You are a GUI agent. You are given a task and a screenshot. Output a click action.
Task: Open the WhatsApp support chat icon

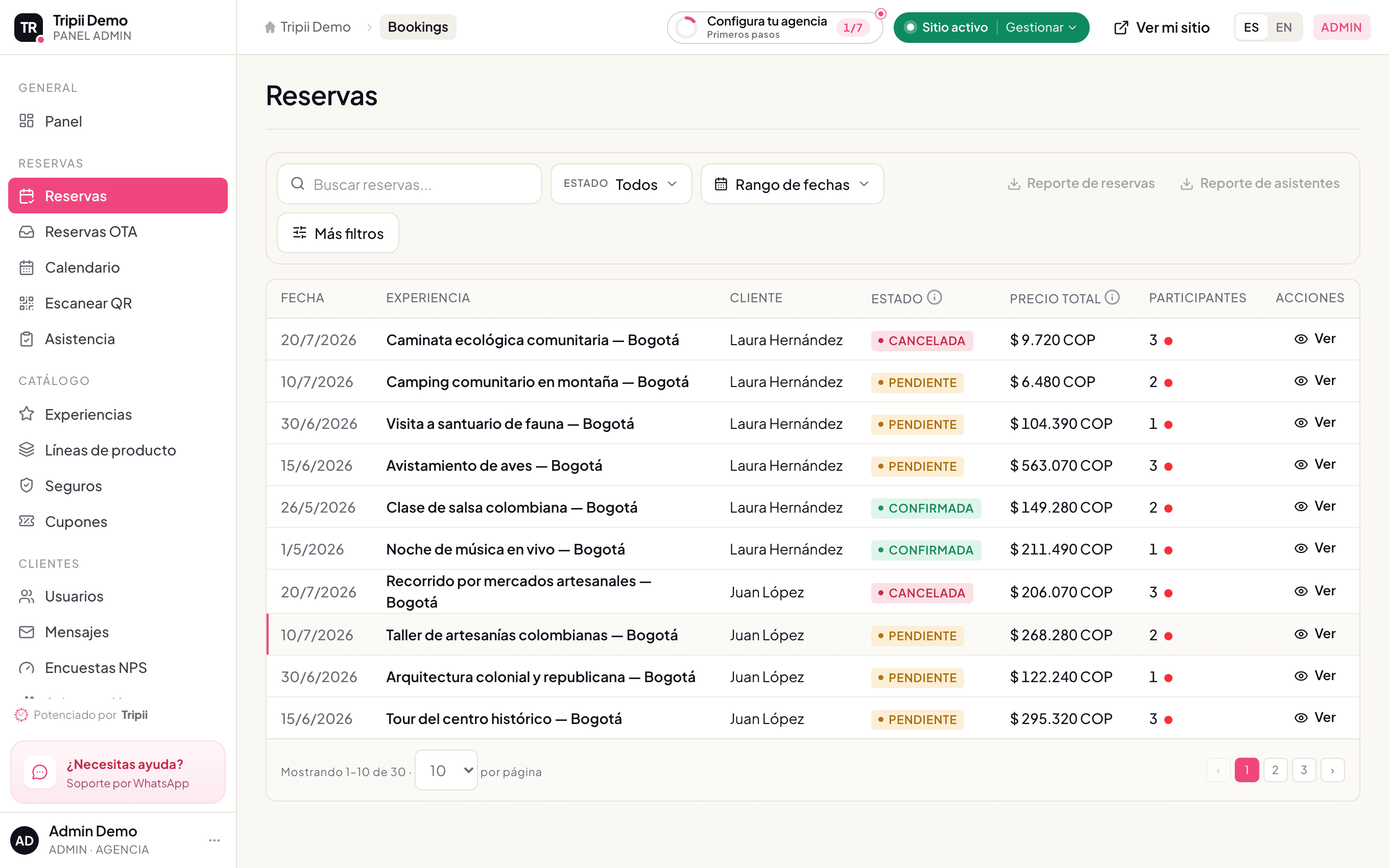point(40,772)
